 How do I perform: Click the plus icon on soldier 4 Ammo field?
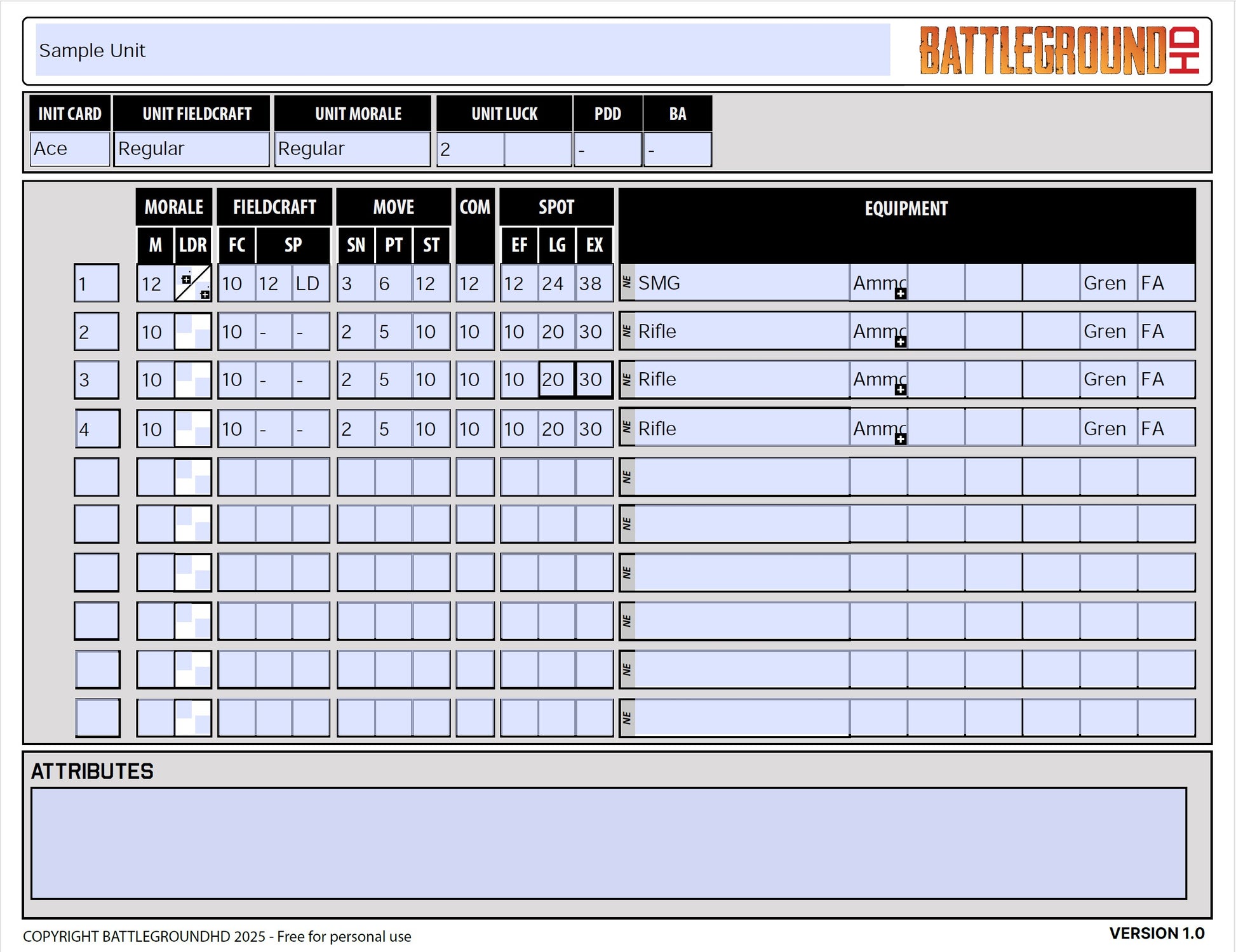click(900, 439)
